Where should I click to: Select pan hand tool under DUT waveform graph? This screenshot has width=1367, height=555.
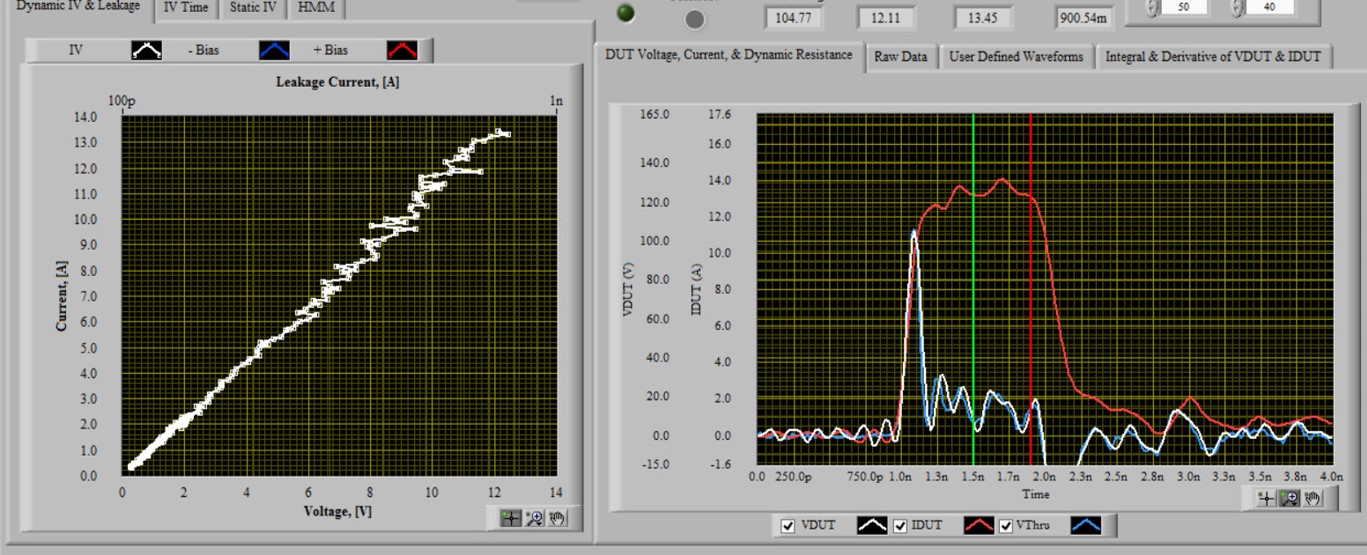coord(1313,498)
